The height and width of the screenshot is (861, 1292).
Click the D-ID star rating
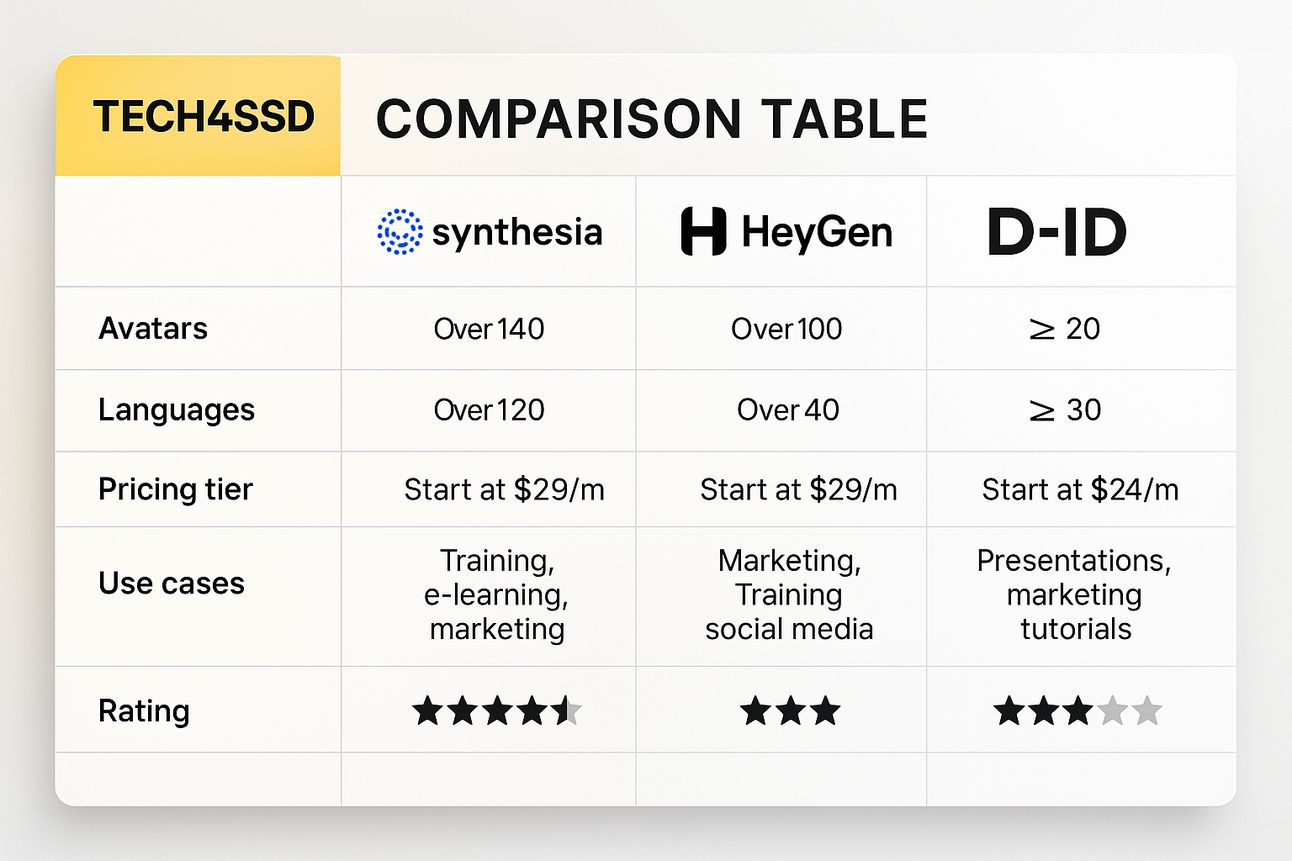pos(1078,712)
